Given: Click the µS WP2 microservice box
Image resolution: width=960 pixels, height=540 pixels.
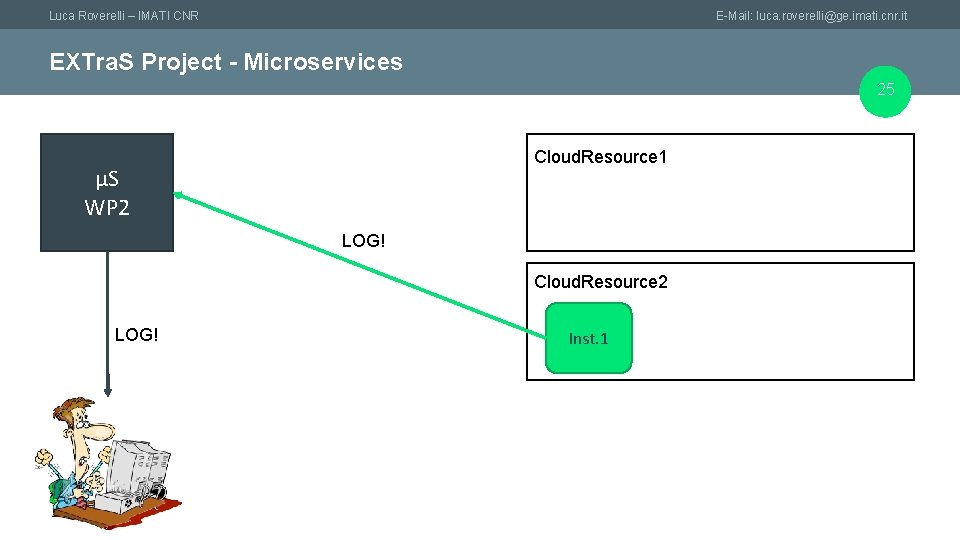Looking at the screenshot, I should pyautogui.click(x=107, y=192).
